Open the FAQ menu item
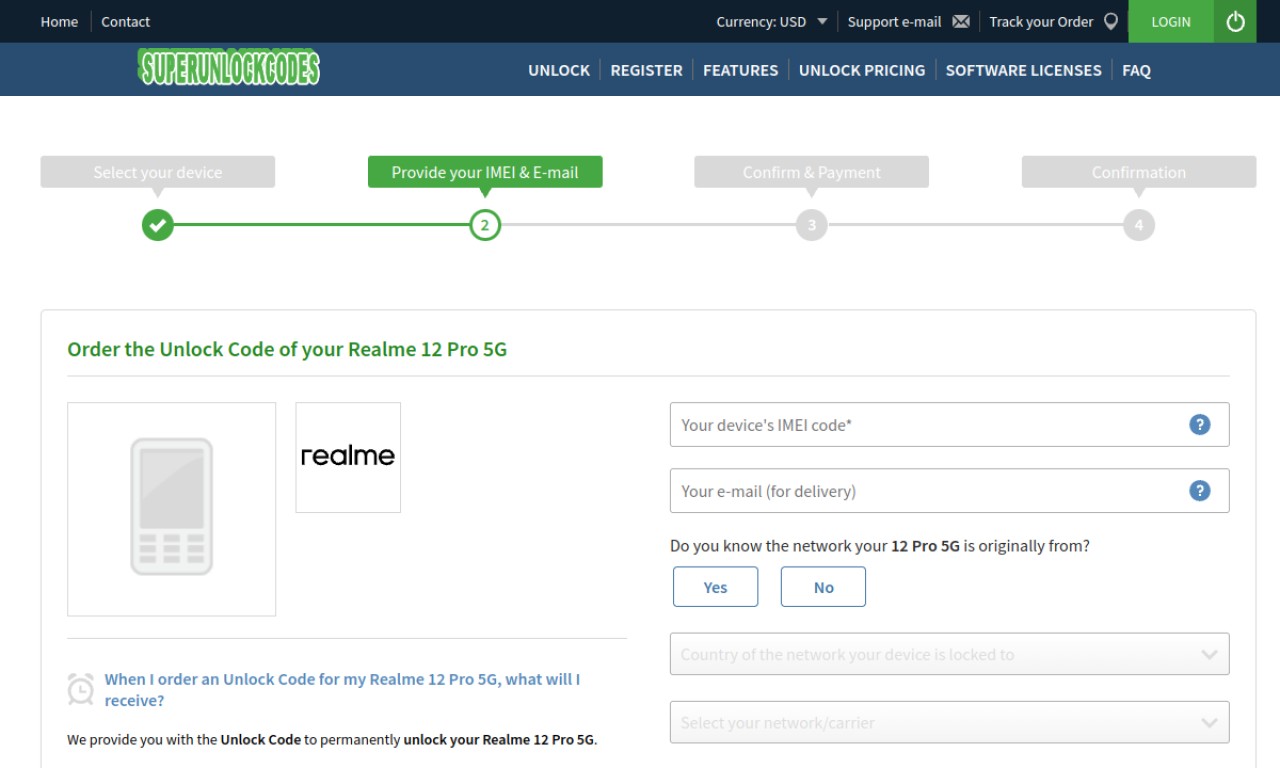This screenshot has height=768, width=1280. click(1136, 70)
